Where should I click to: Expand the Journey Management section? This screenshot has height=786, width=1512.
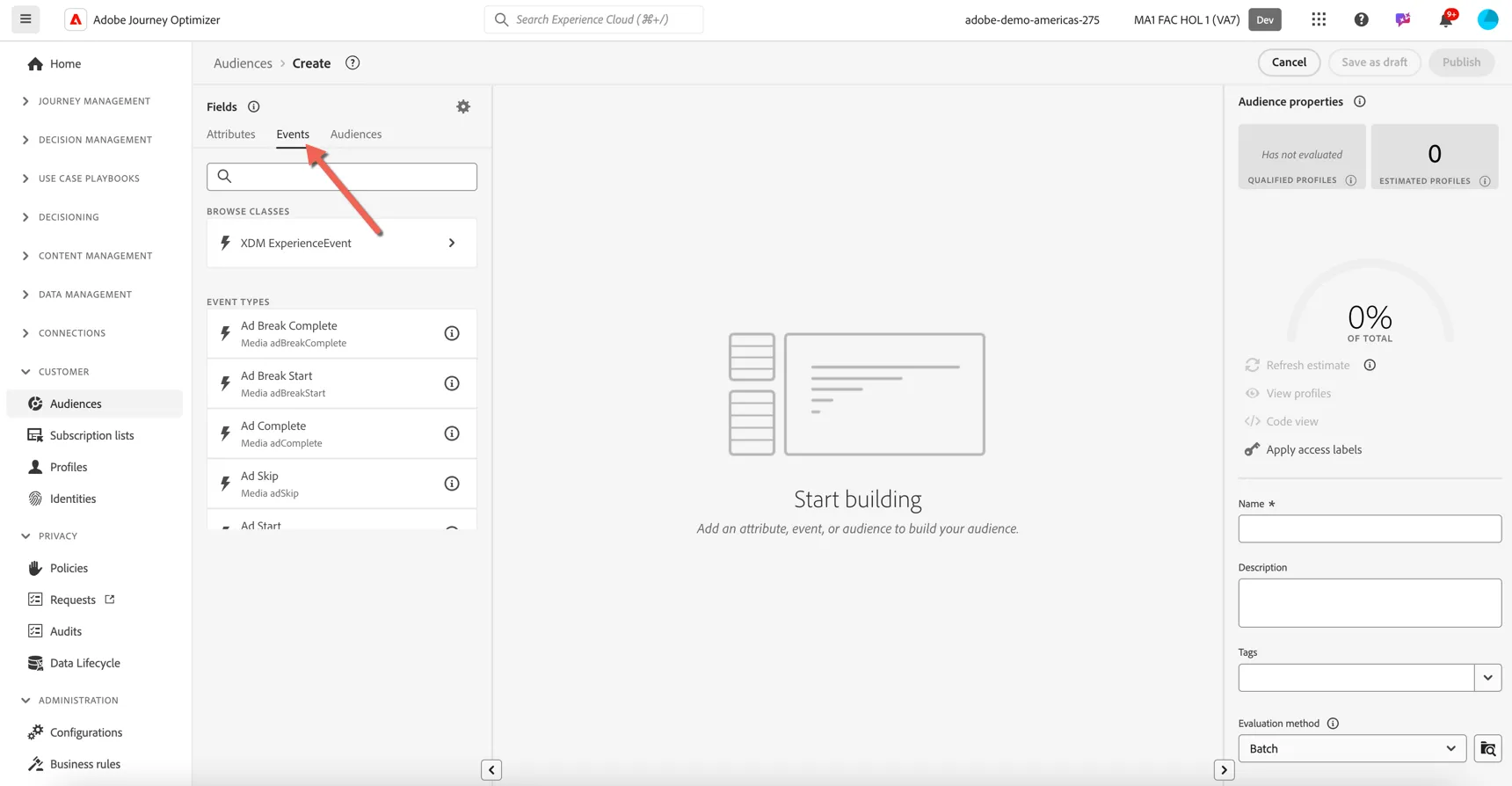tap(87, 101)
